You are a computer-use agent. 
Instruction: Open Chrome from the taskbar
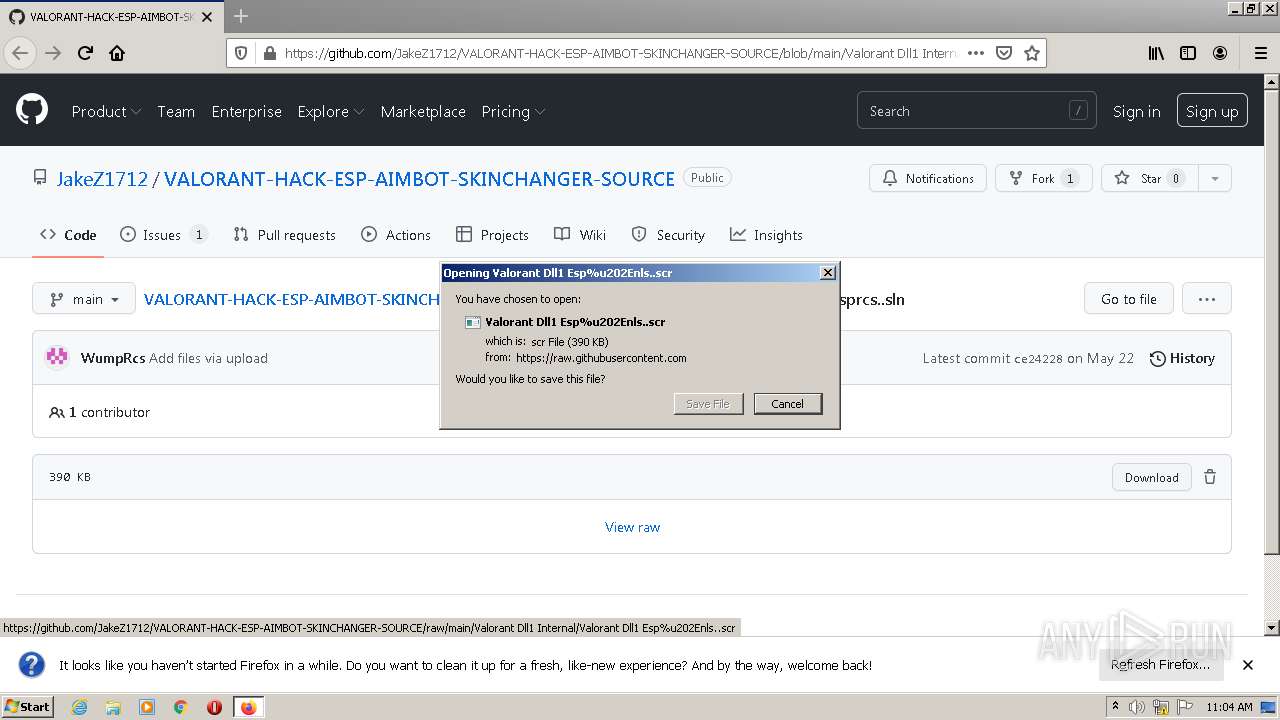pos(181,707)
